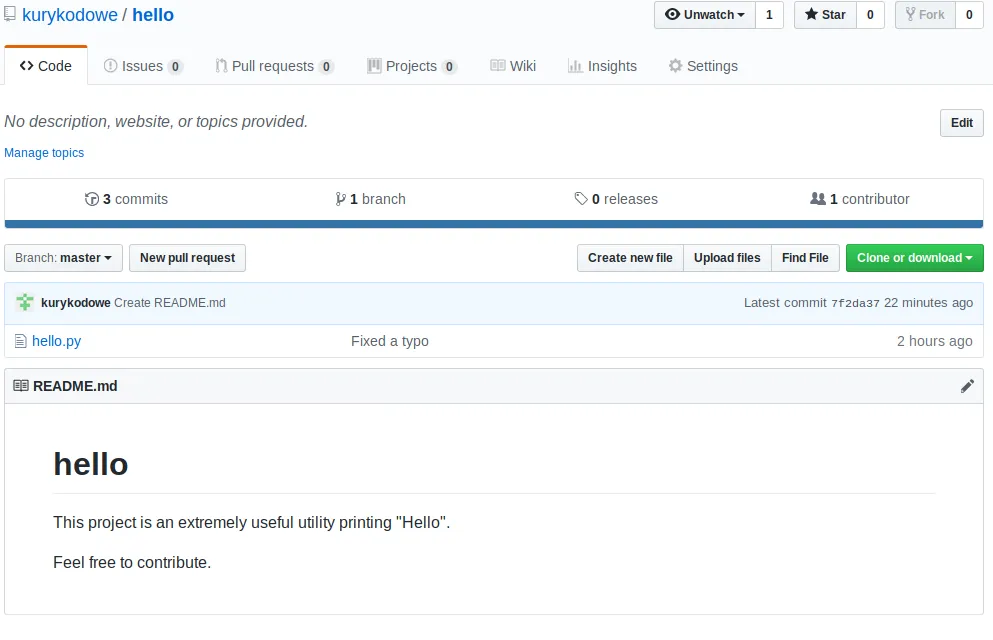Open the Insights tab

pyautogui.click(x=602, y=66)
